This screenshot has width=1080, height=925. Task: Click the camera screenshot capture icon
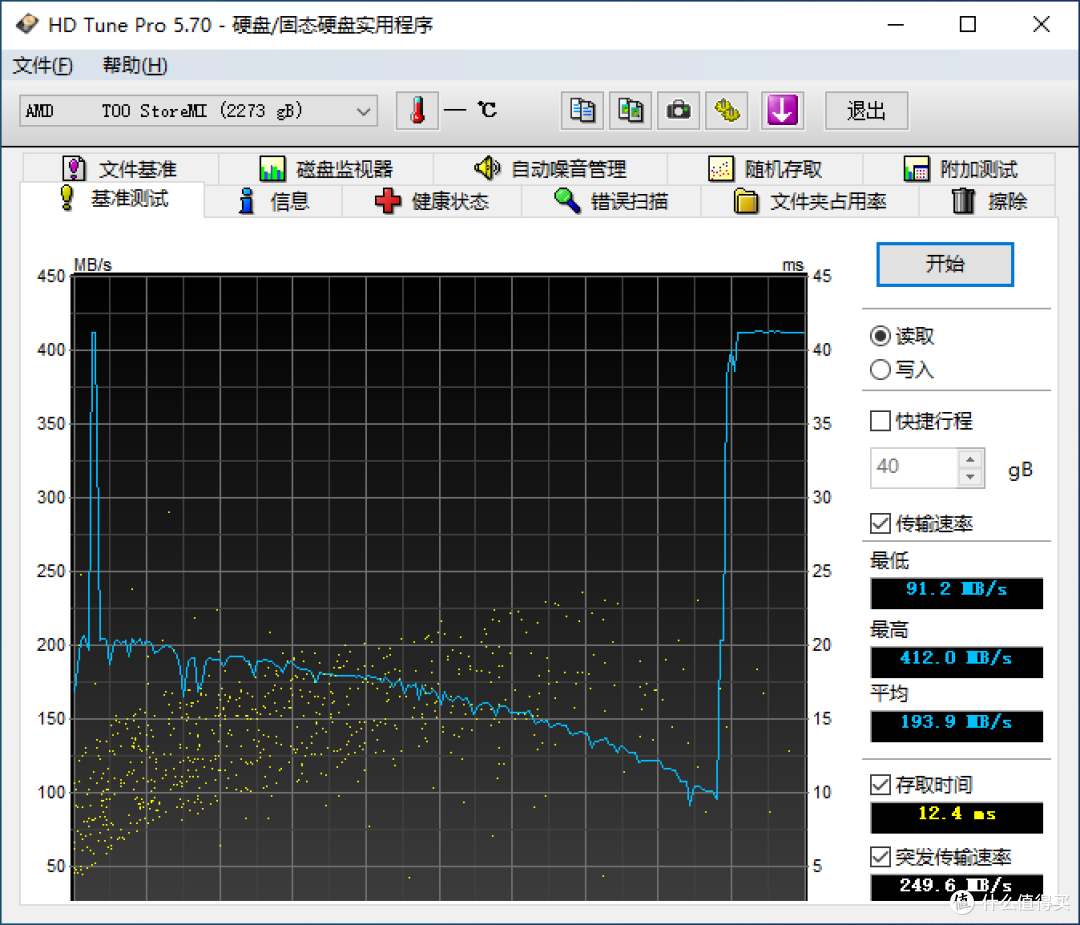tap(679, 110)
